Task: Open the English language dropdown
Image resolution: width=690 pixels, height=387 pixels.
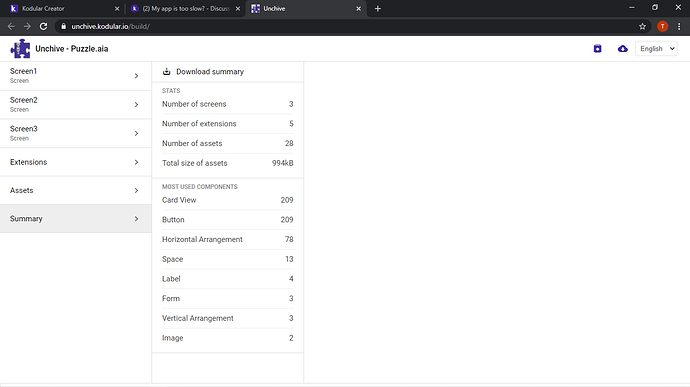Action: [x=656, y=48]
